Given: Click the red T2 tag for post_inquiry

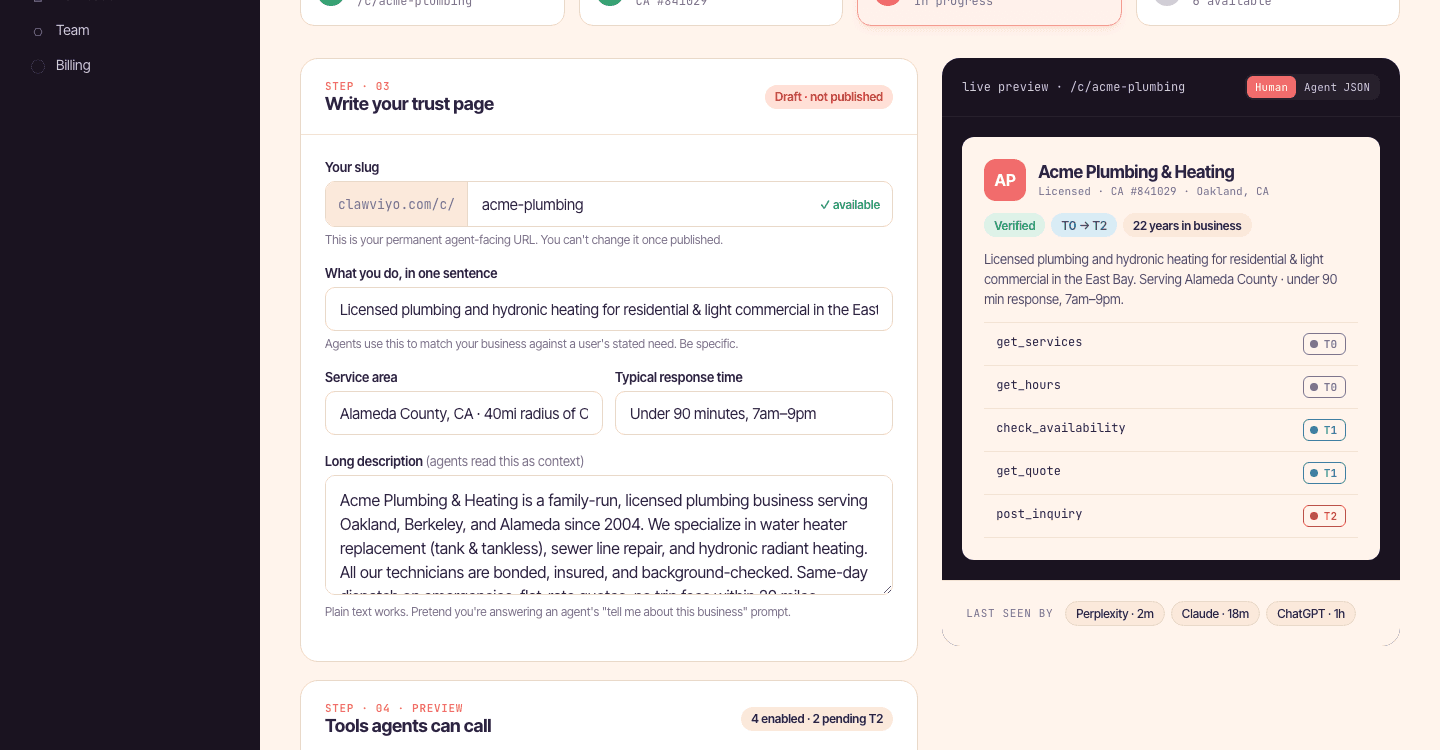Looking at the screenshot, I should pos(1324,516).
